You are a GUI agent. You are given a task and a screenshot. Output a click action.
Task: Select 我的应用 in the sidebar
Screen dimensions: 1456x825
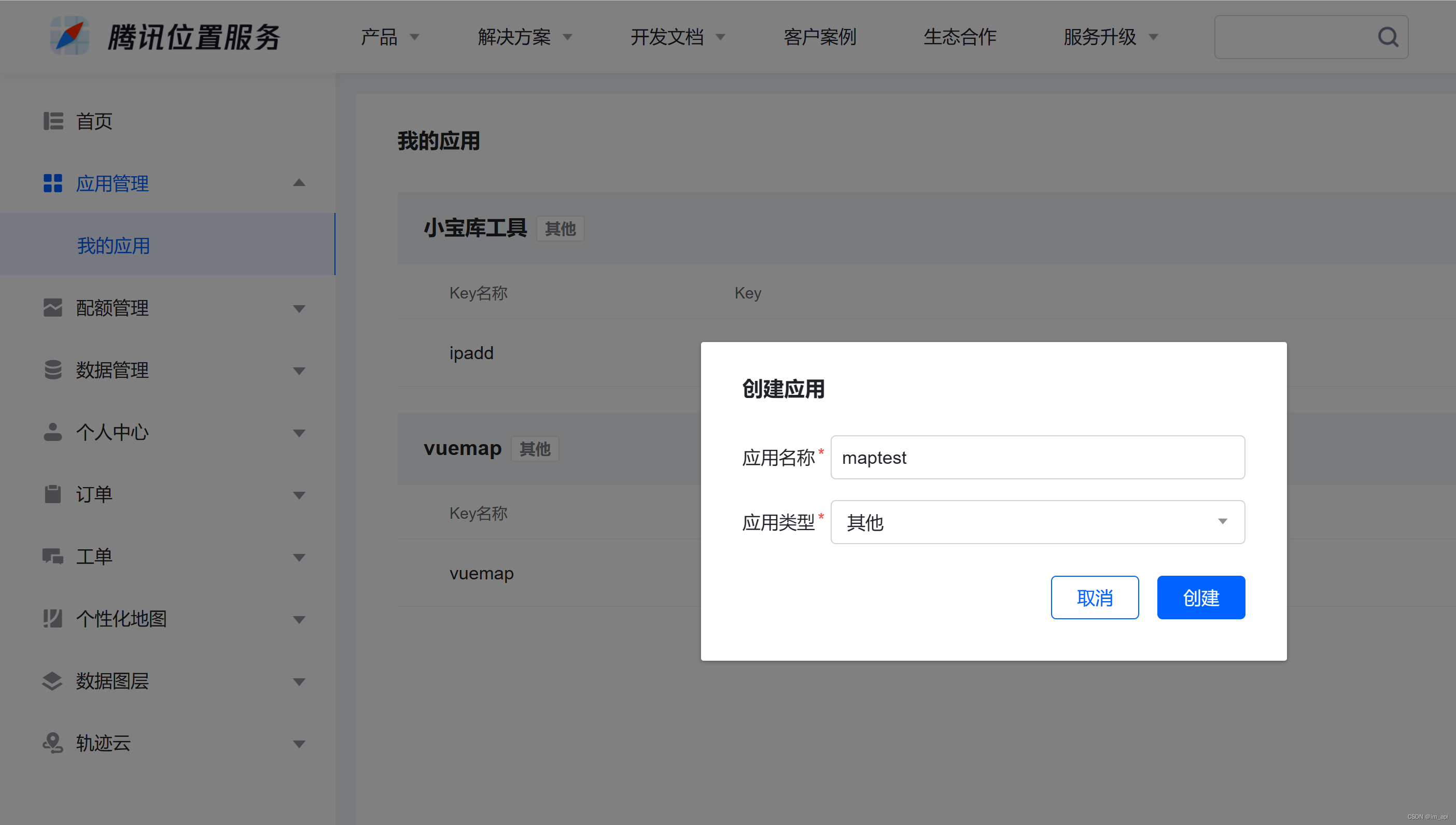[x=114, y=245]
